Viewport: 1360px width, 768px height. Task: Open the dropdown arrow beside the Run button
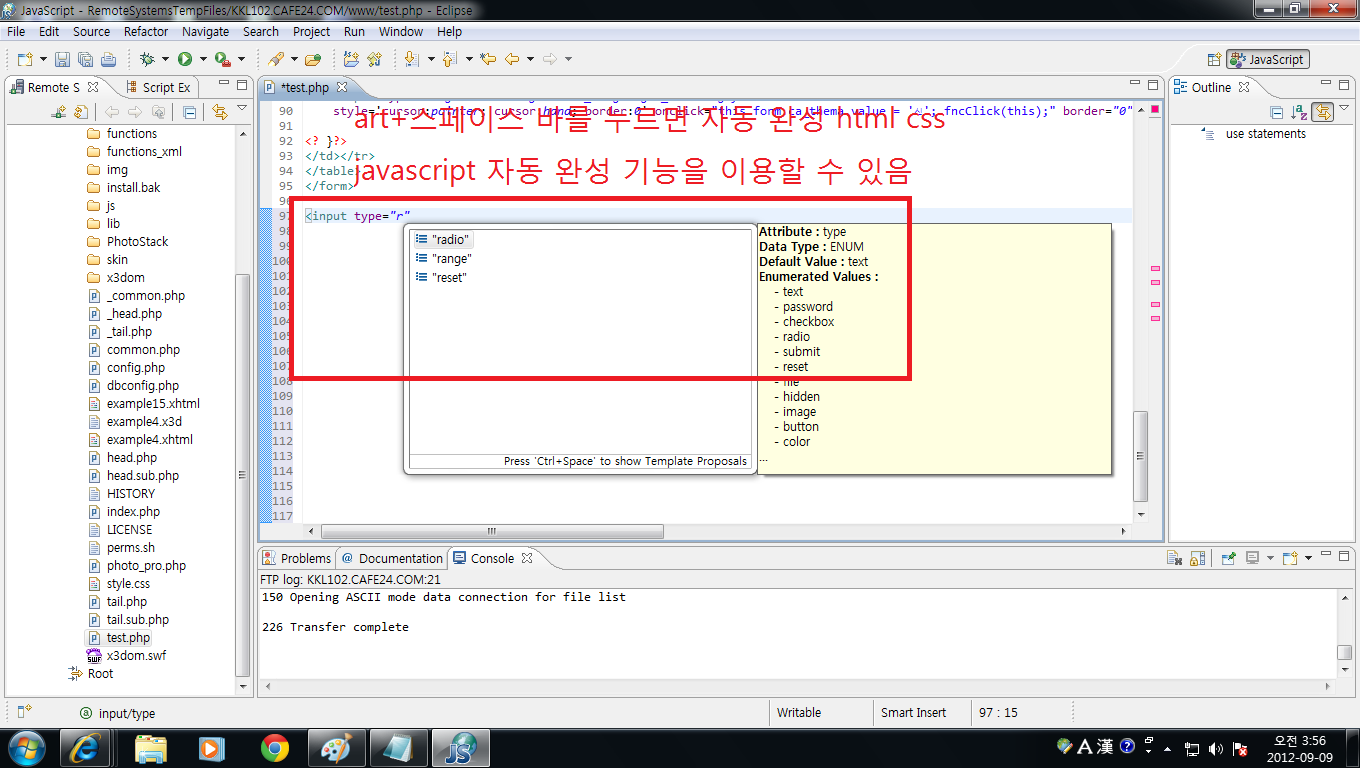click(201, 60)
